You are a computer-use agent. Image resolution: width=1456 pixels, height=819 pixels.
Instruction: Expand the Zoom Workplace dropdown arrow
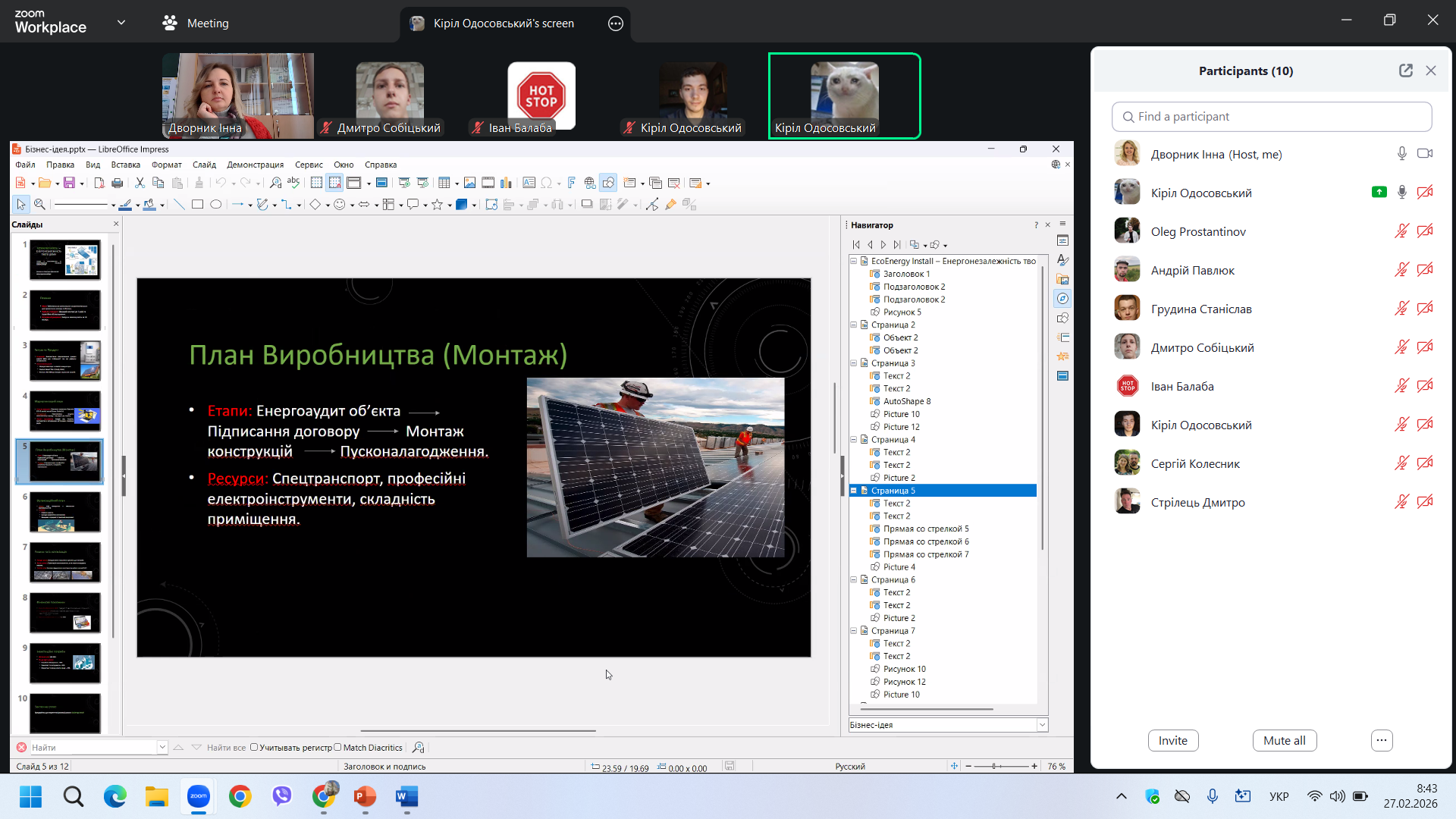click(x=121, y=23)
